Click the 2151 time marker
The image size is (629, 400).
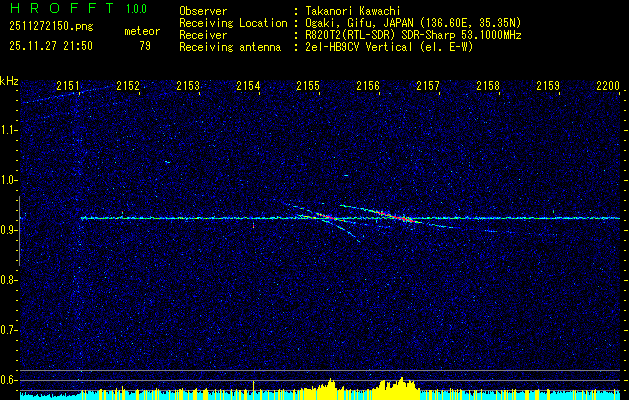point(68,85)
